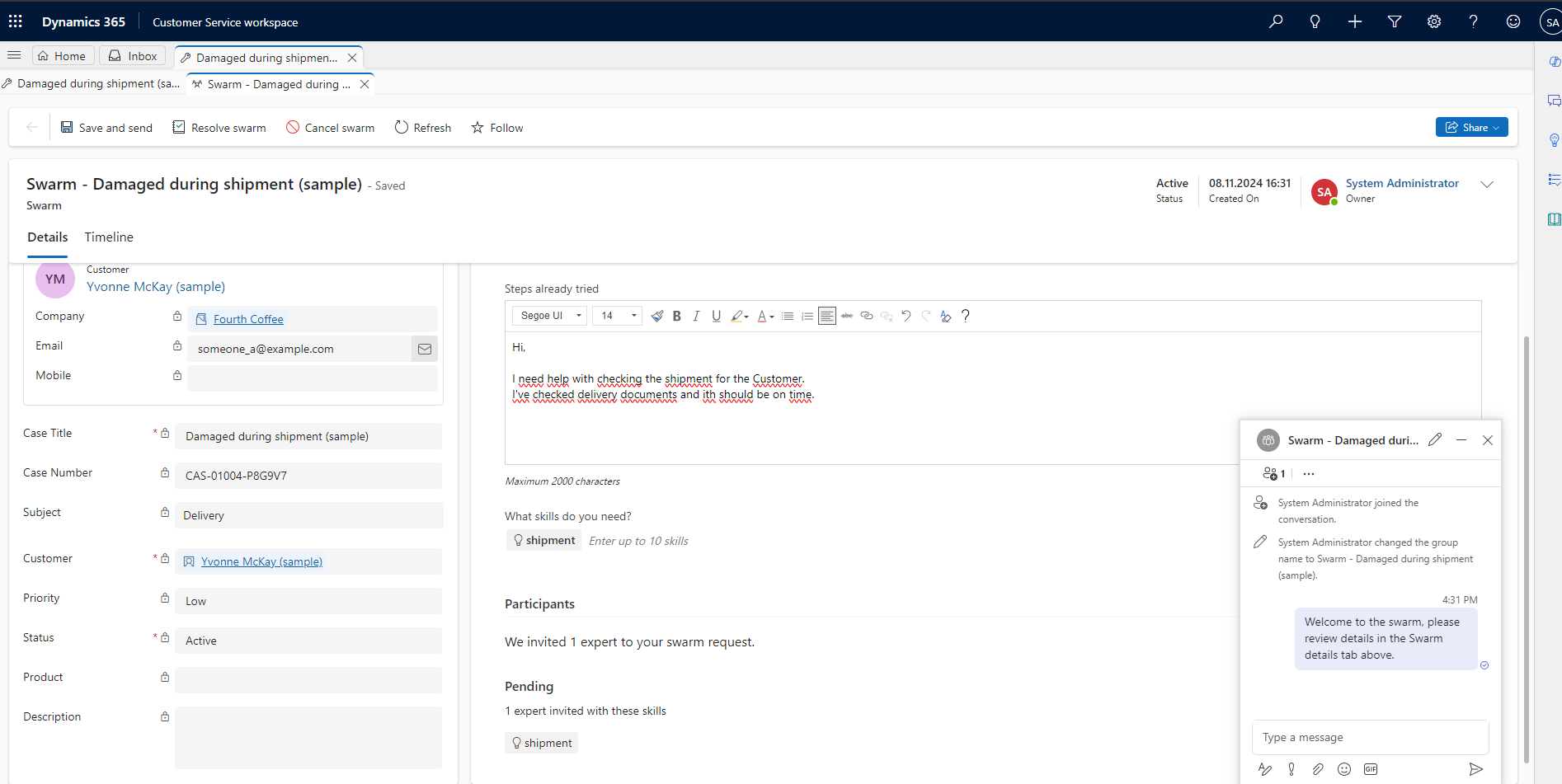Strikethrough text using the editor toolbar
The height and width of the screenshot is (784, 1562).
click(x=847, y=316)
